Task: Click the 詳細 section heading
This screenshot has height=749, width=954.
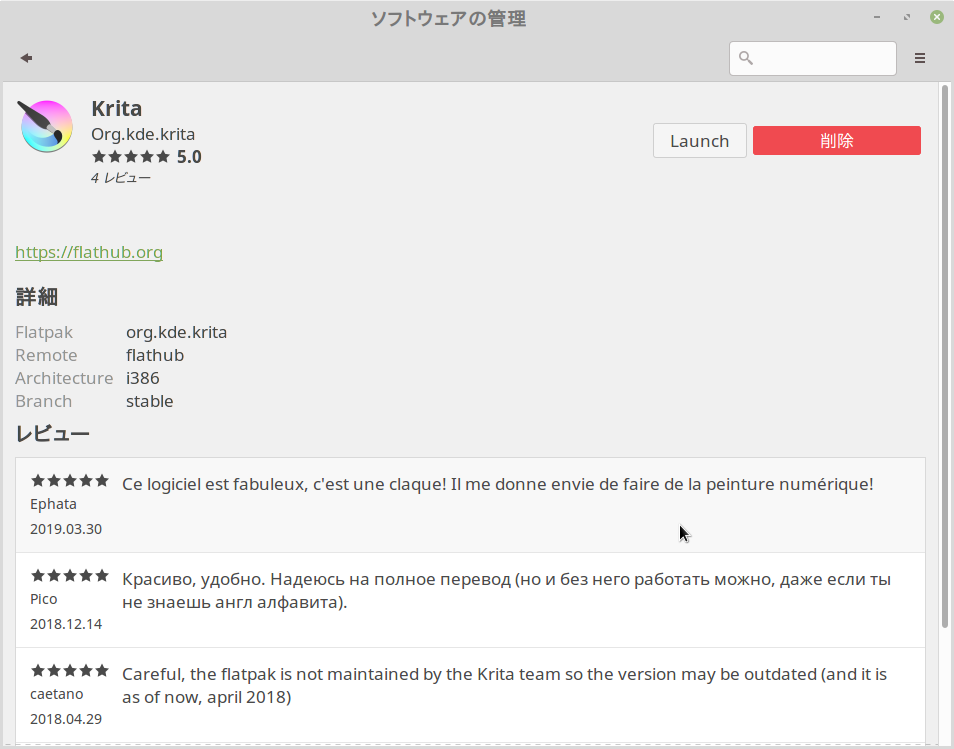Action: [x=37, y=297]
